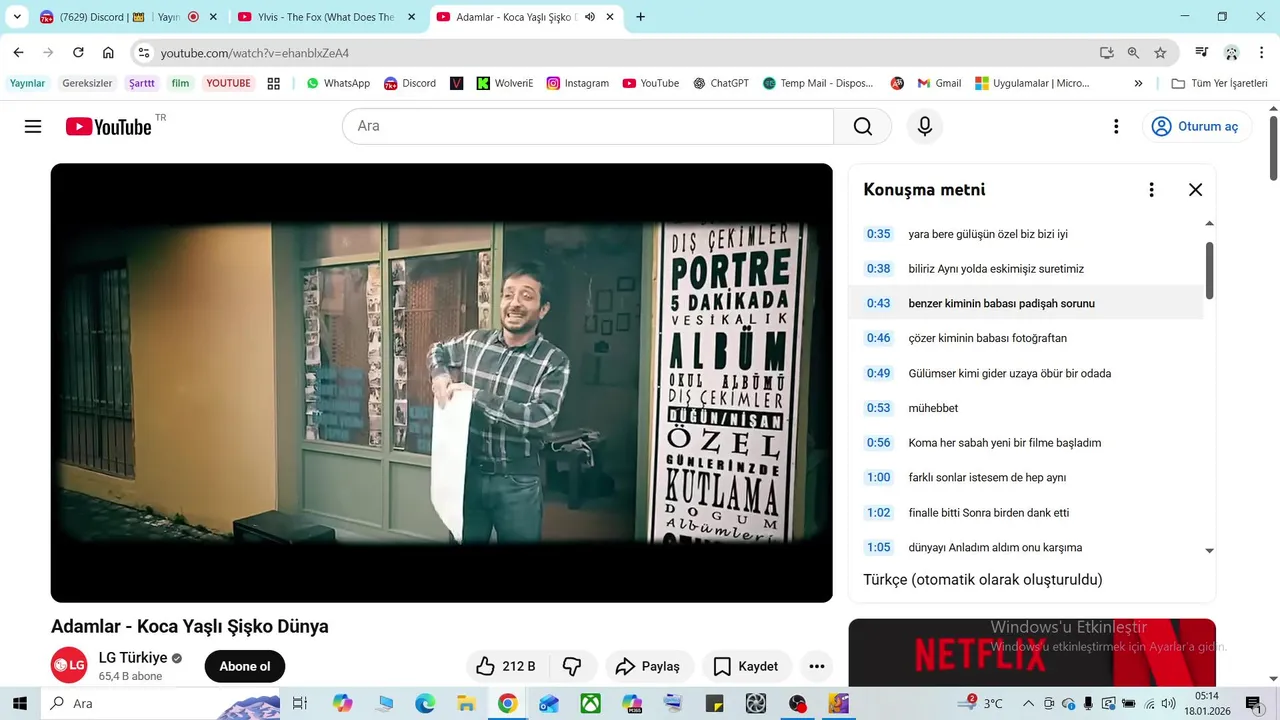Click the video player frame

pyautogui.click(x=441, y=383)
